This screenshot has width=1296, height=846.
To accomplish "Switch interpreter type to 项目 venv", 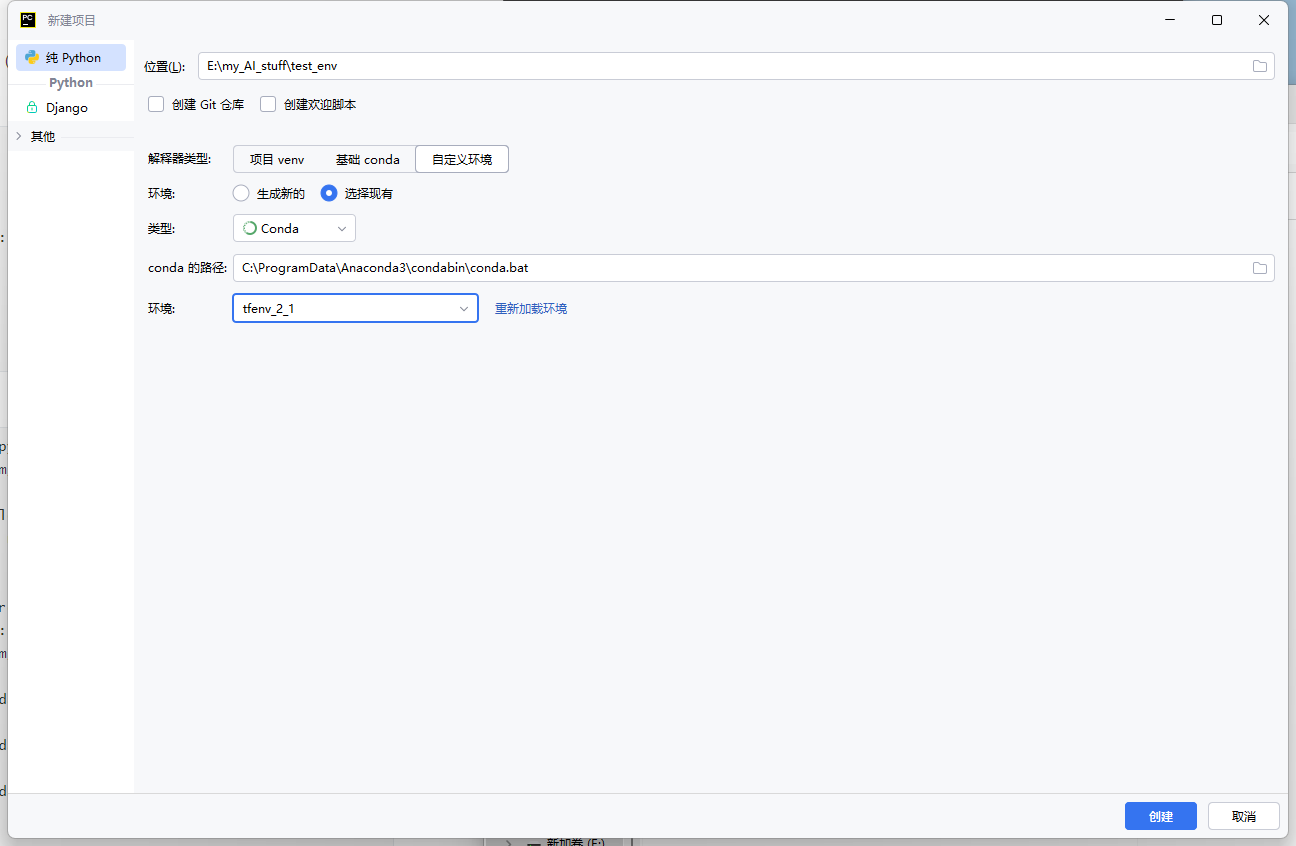I will [x=277, y=159].
